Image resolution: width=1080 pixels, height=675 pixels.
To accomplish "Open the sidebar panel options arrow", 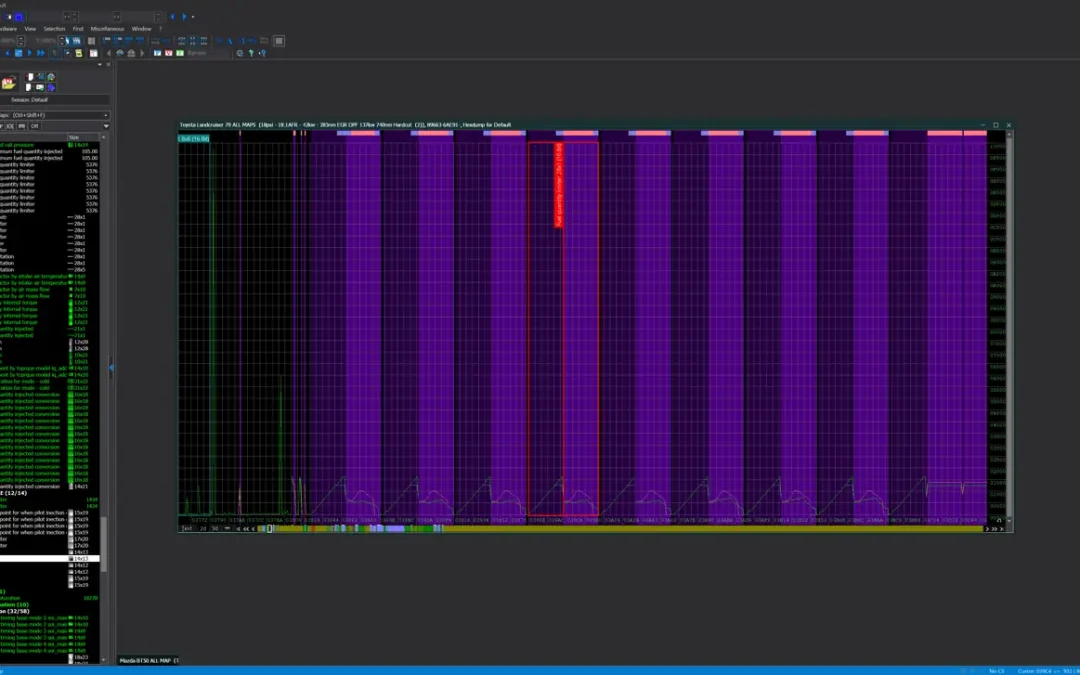I will point(100,65).
